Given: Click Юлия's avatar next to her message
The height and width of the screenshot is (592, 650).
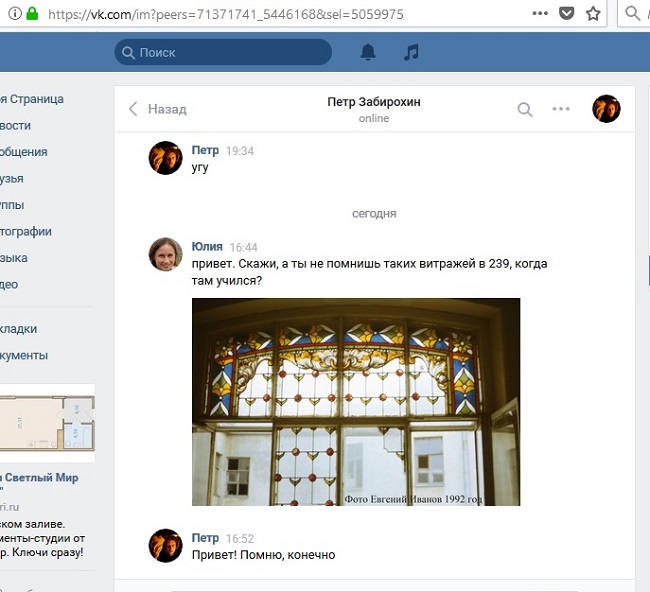Looking at the screenshot, I should pos(165,255).
